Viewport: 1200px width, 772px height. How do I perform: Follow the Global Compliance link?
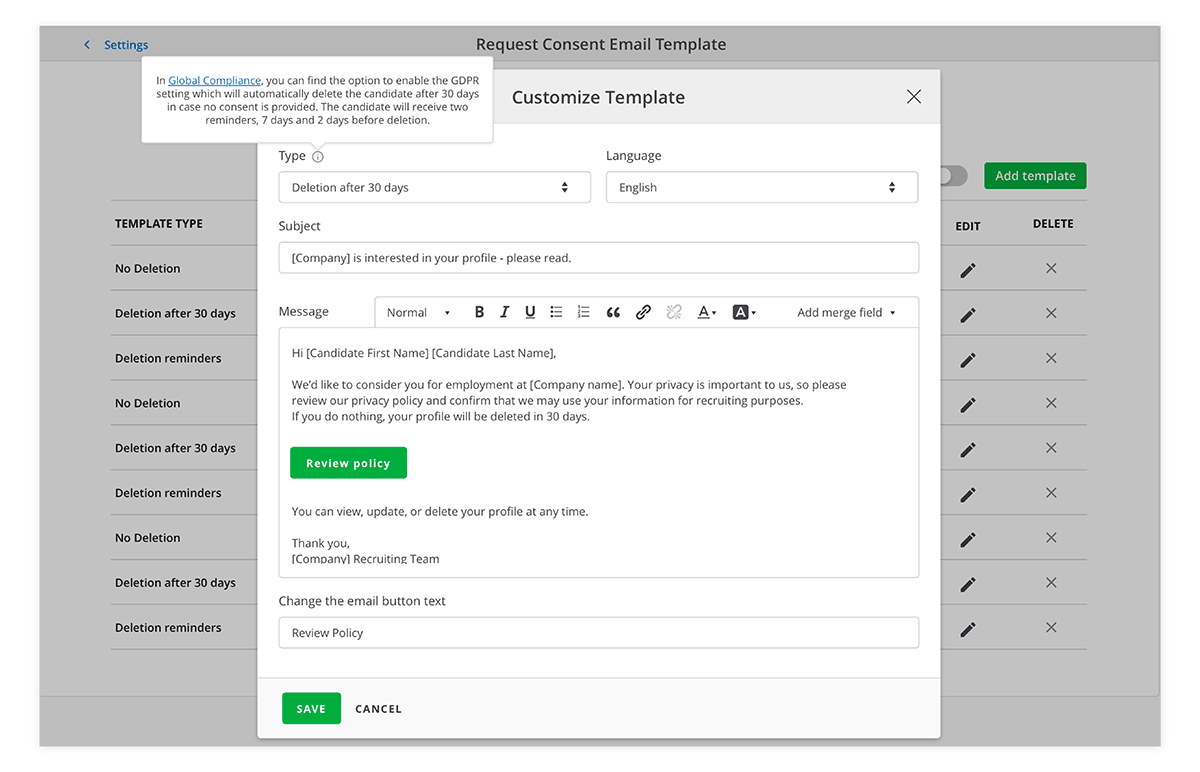[x=214, y=81]
